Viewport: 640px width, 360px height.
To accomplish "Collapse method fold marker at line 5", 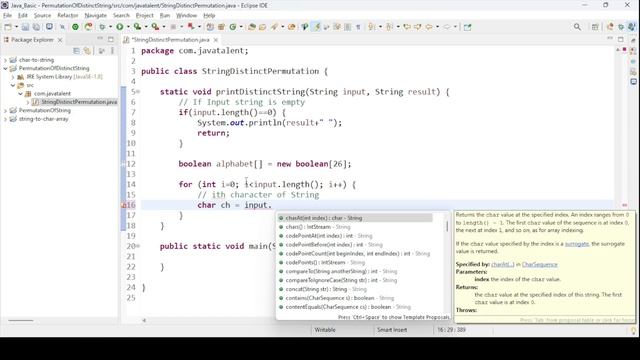I will (138, 92).
